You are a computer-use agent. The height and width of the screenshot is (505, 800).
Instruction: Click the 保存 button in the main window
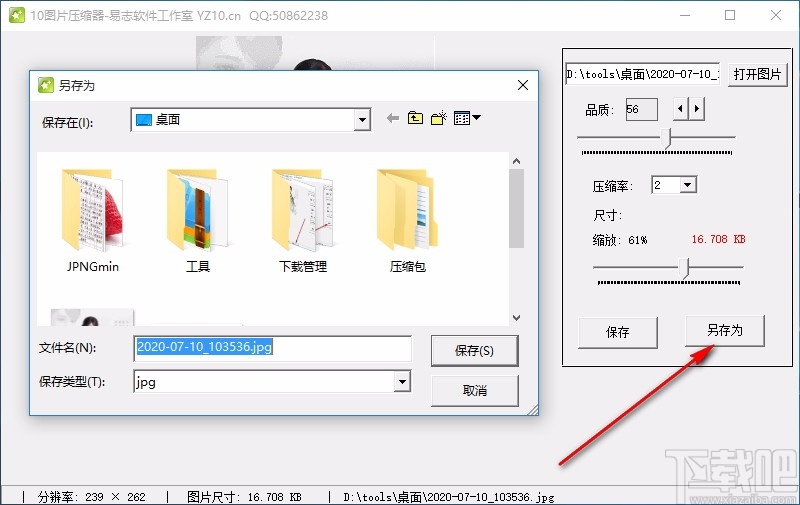coord(617,333)
